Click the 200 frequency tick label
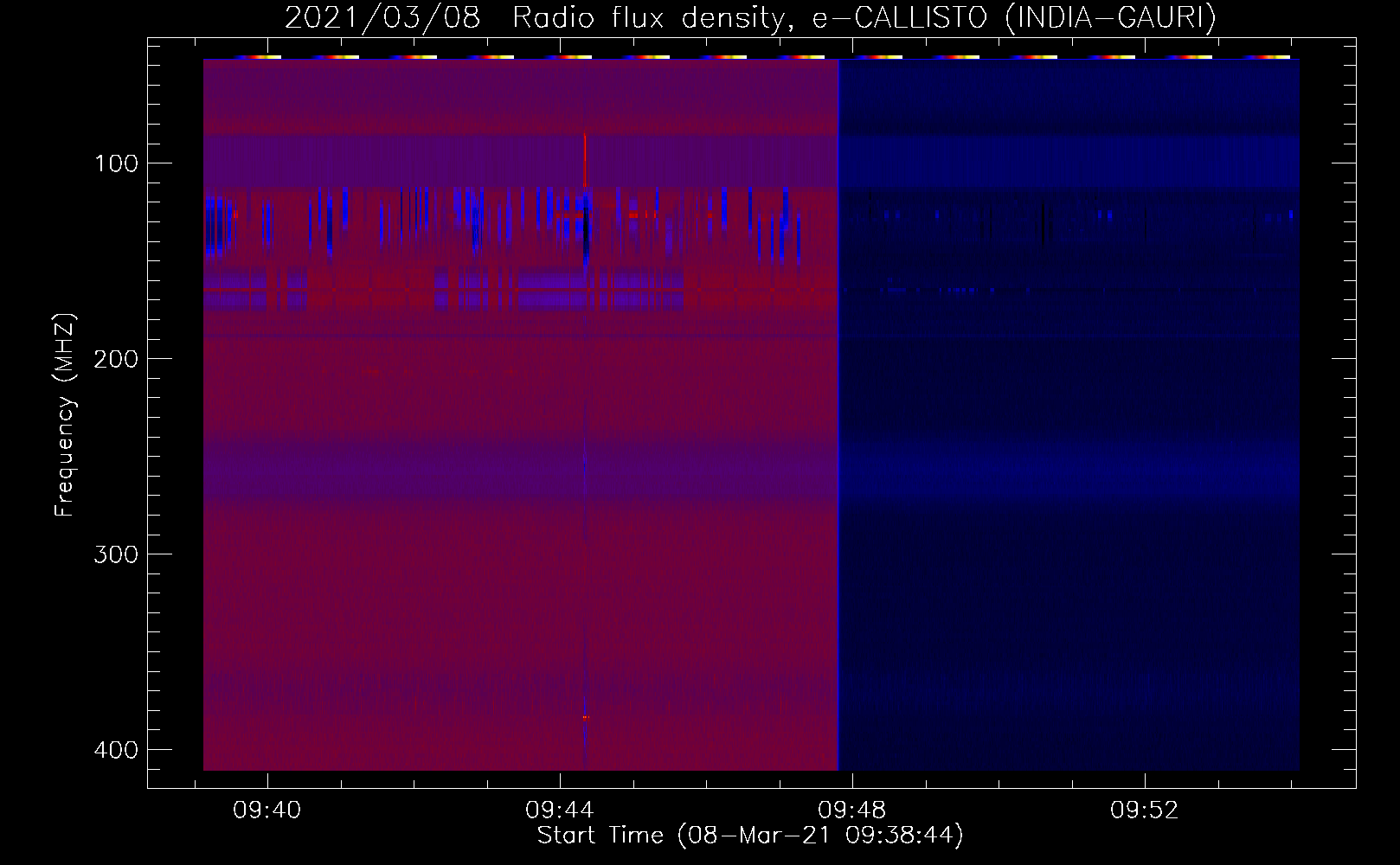This screenshot has width=1400, height=865. (x=115, y=359)
